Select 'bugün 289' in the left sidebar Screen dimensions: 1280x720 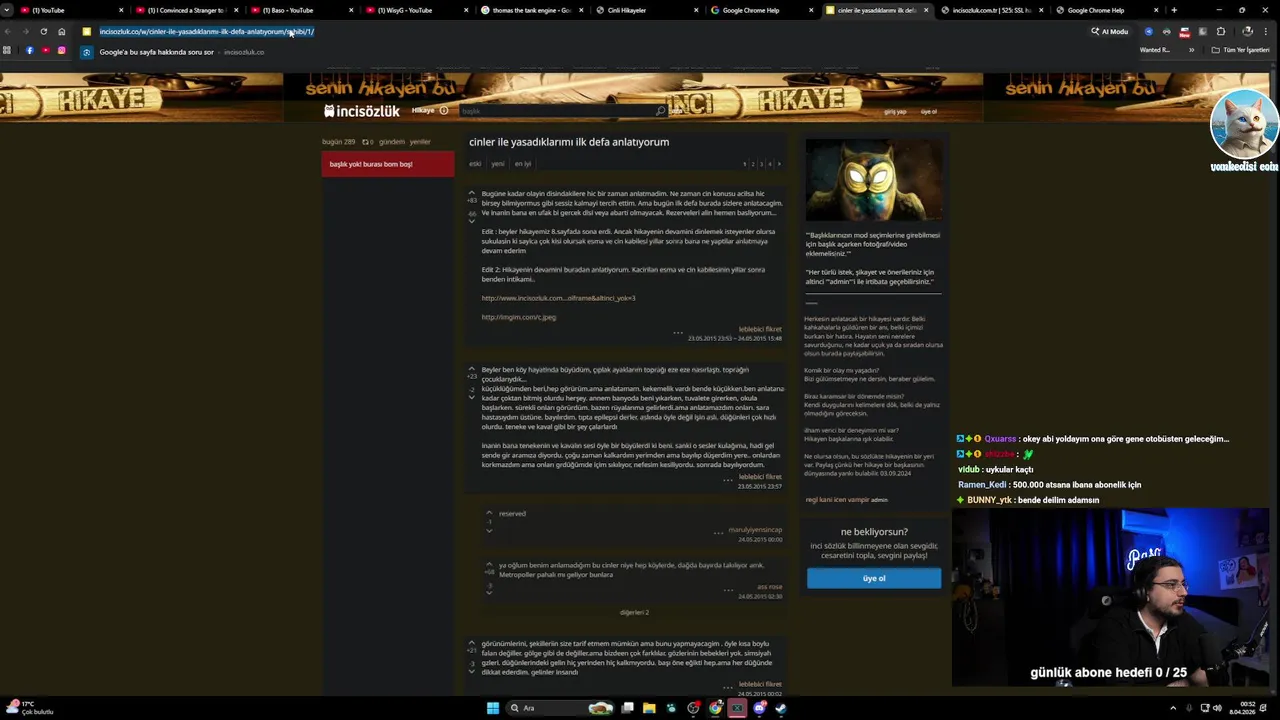click(x=338, y=142)
